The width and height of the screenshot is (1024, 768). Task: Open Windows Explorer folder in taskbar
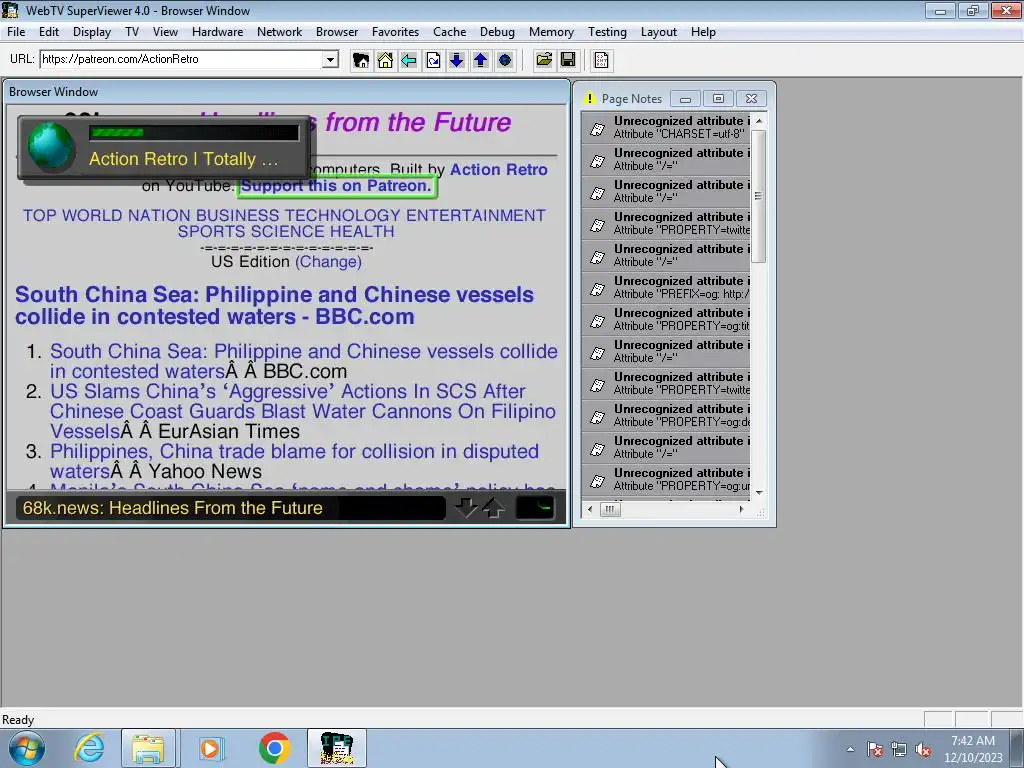pos(148,748)
